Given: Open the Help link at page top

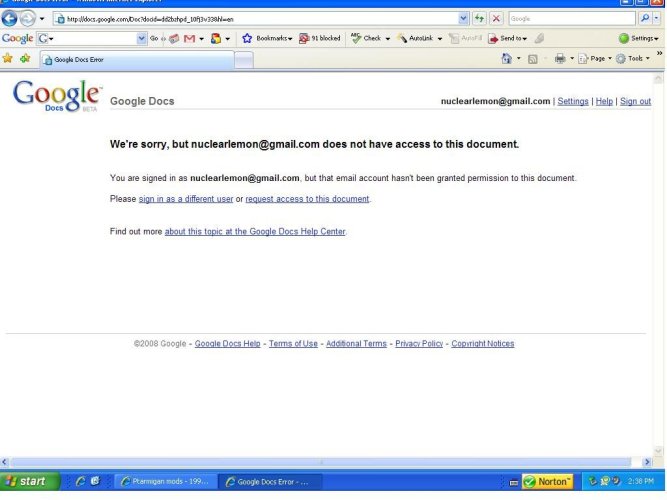Looking at the screenshot, I should [604, 101].
